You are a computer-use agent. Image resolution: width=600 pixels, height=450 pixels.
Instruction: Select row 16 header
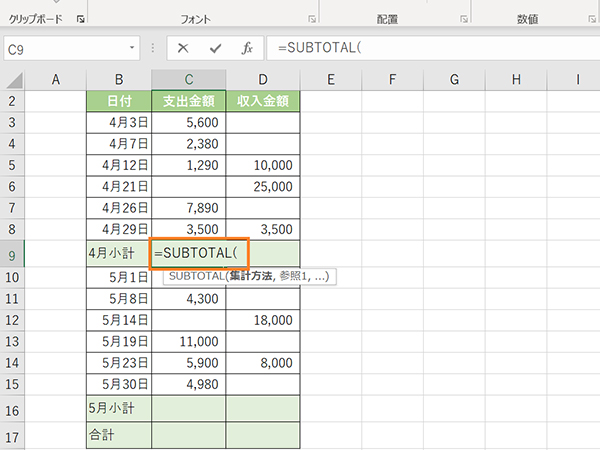point(12,409)
